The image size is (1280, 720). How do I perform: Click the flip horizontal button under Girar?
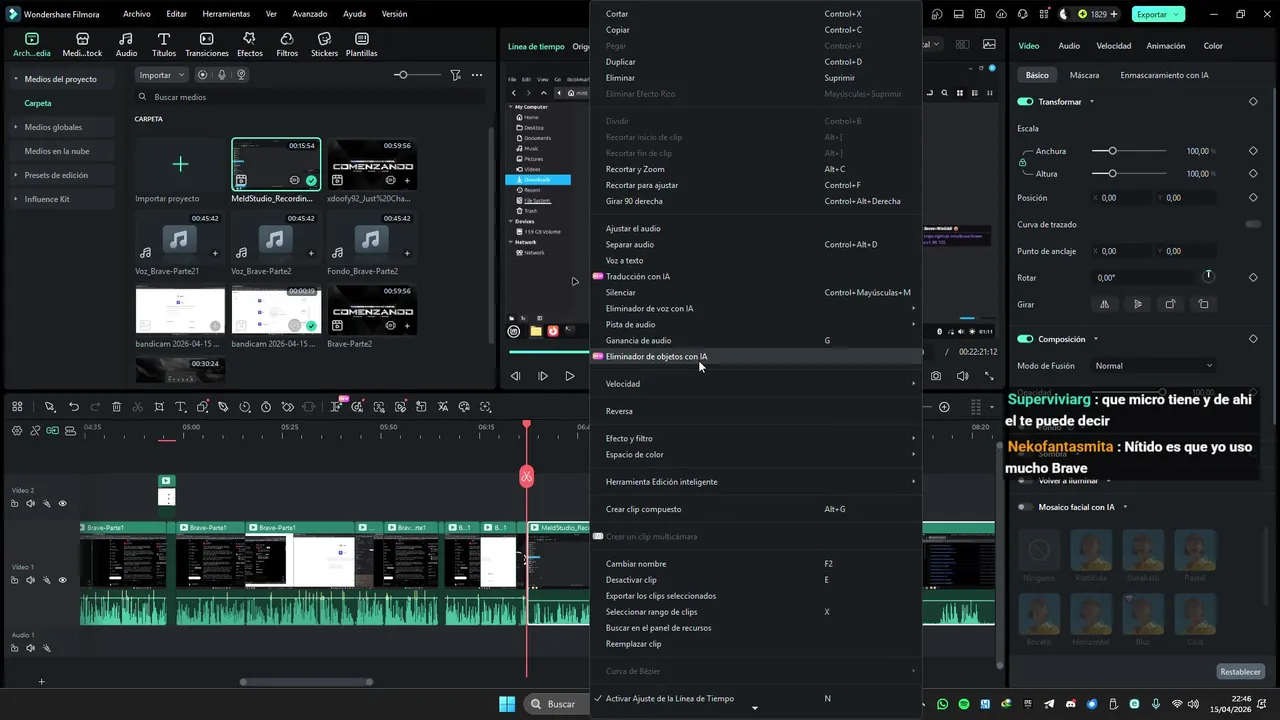(1105, 304)
